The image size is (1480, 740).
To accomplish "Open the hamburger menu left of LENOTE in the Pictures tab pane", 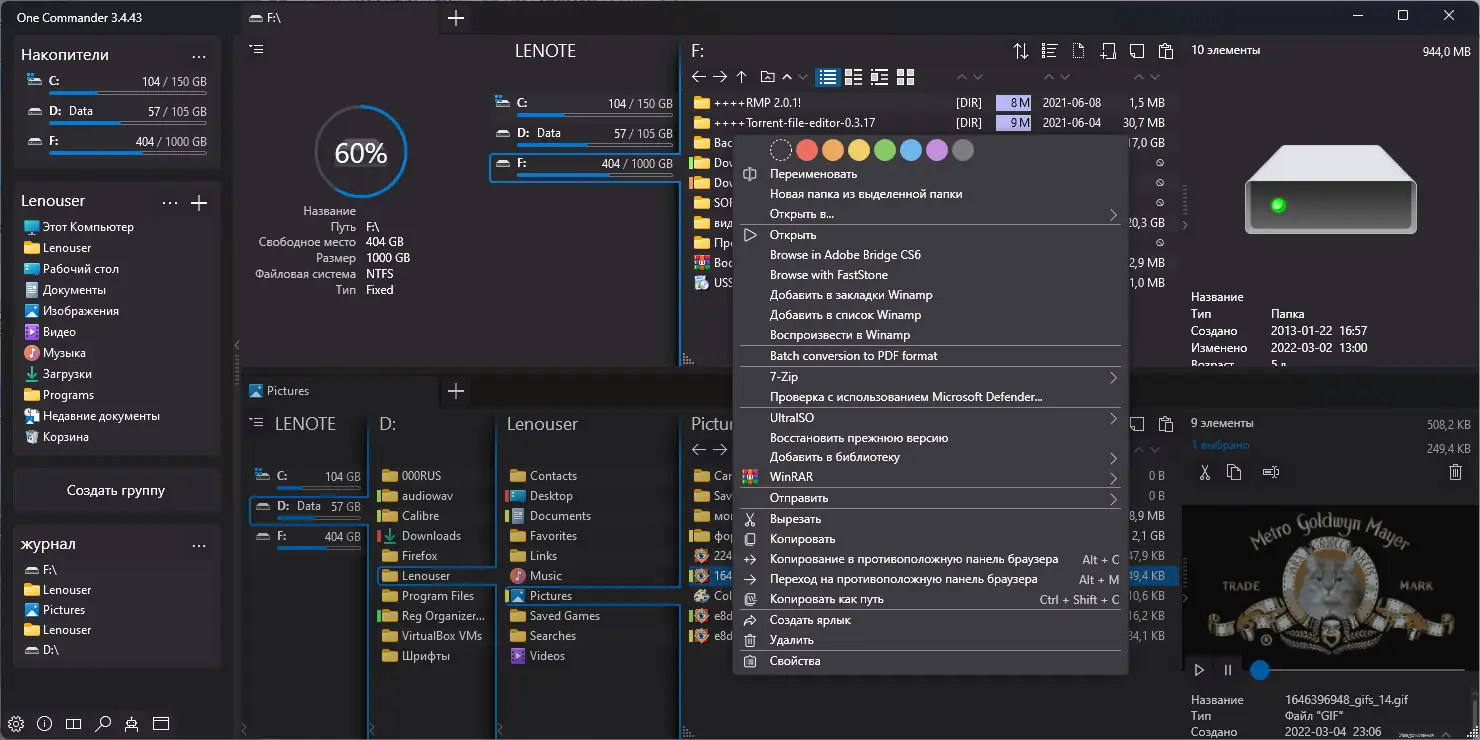I will [257, 422].
